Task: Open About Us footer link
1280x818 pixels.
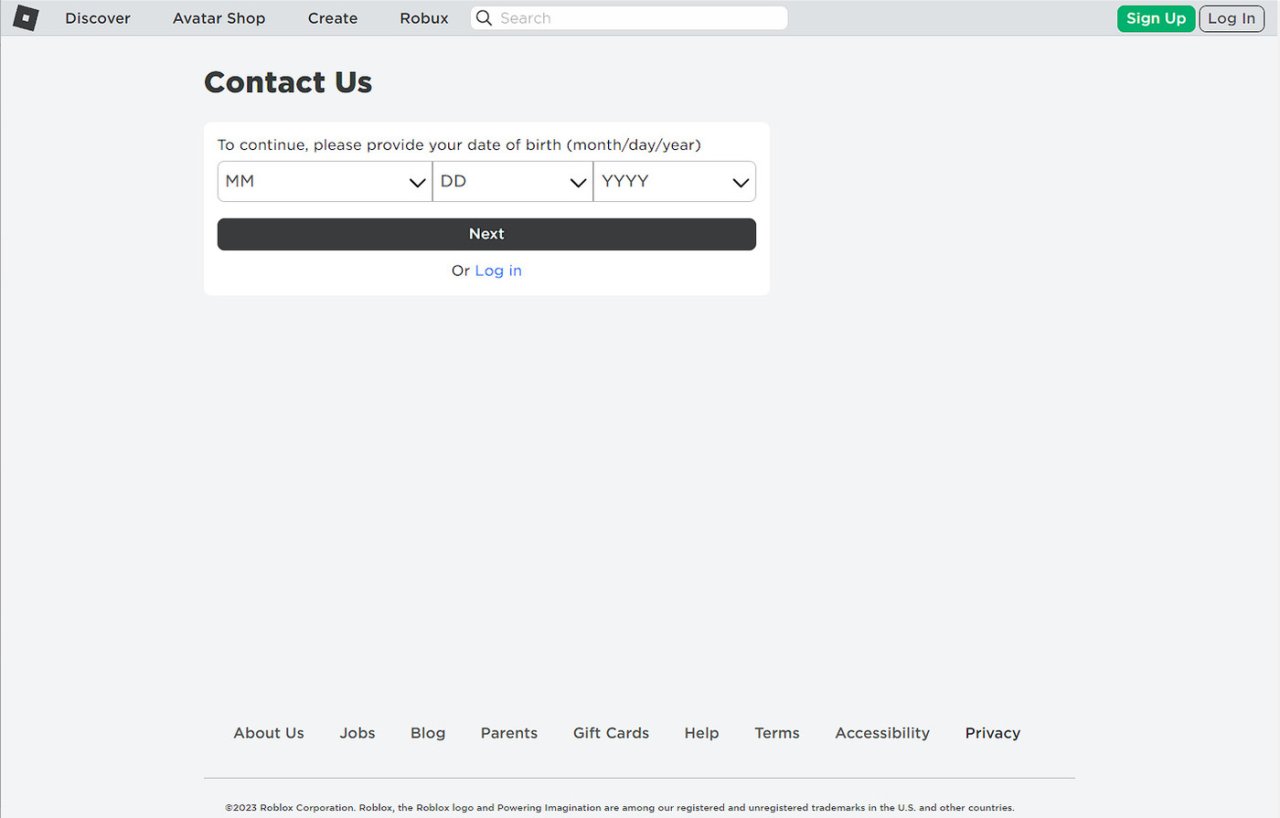Action: [x=269, y=733]
